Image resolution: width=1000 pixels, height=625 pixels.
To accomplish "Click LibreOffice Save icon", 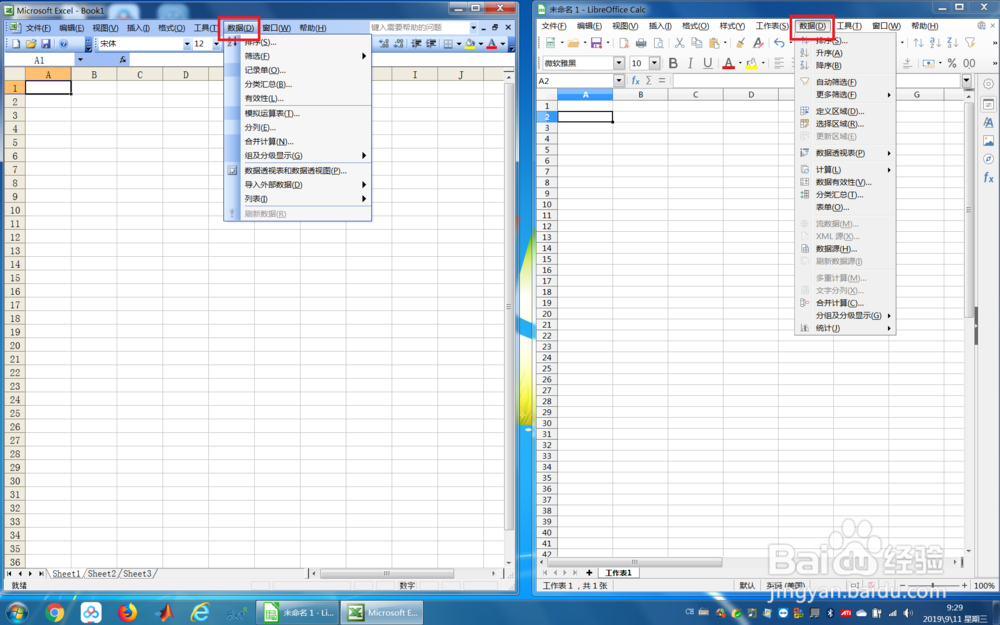I will (x=596, y=43).
